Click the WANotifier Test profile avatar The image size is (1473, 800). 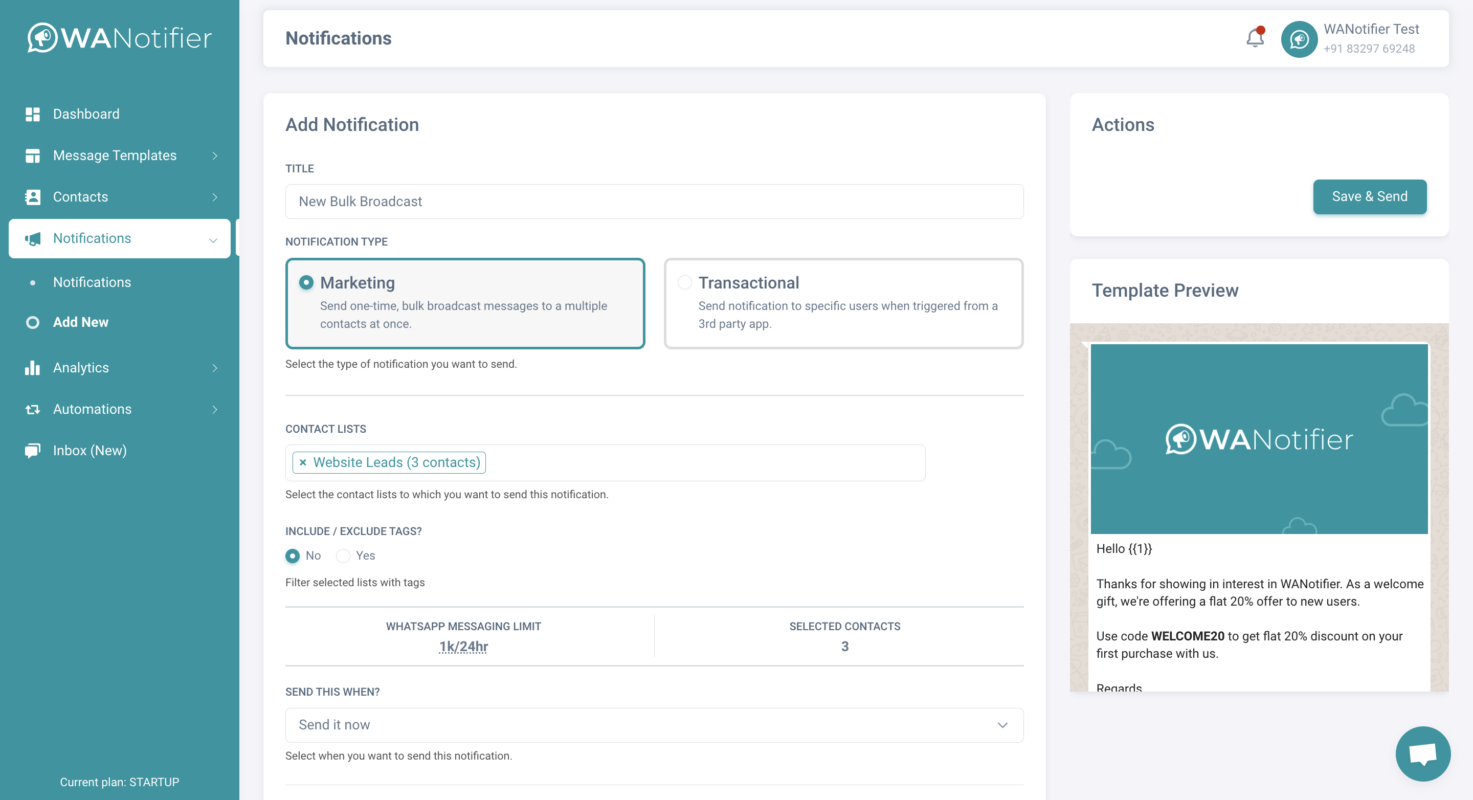[x=1299, y=39]
